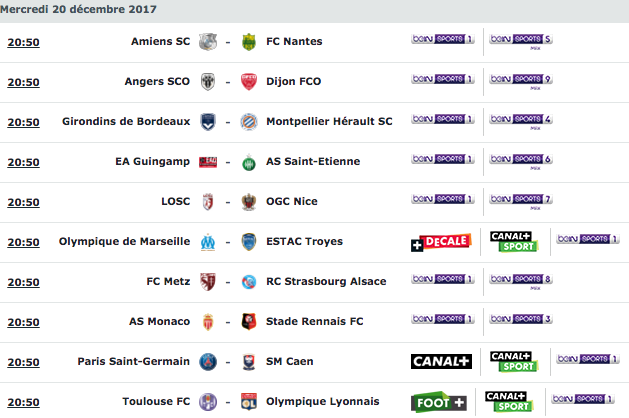Click the Paris Saint-Germain crest
This screenshot has width=629, height=418.
(208, 362)
